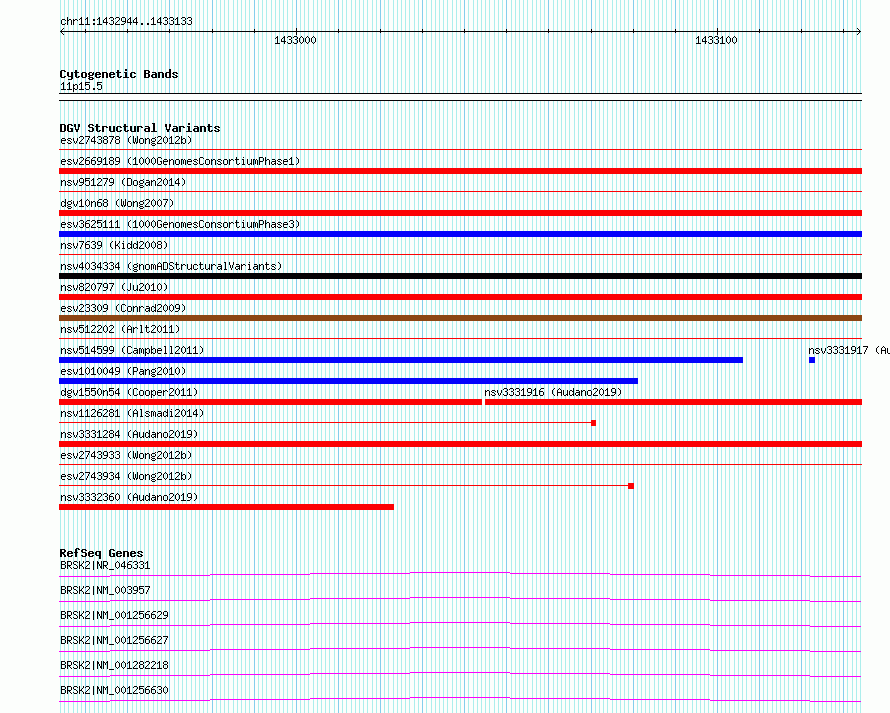Click the DGV Structural Variants track title
This screenshot has height=713, width=890.
pos(140,128)
